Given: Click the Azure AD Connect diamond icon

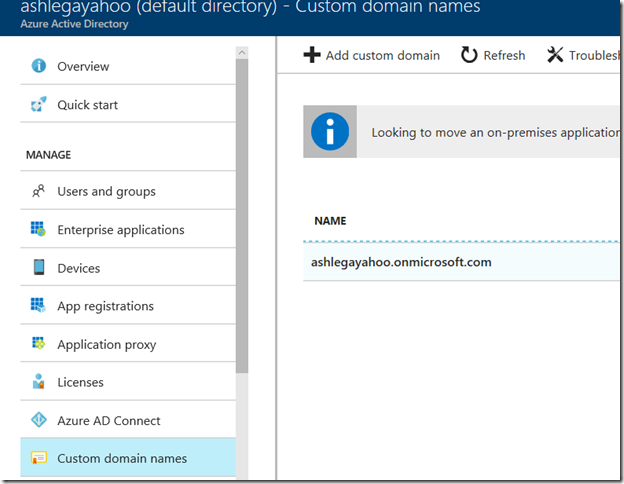Looking at the screenshot, I should [39, 420].
